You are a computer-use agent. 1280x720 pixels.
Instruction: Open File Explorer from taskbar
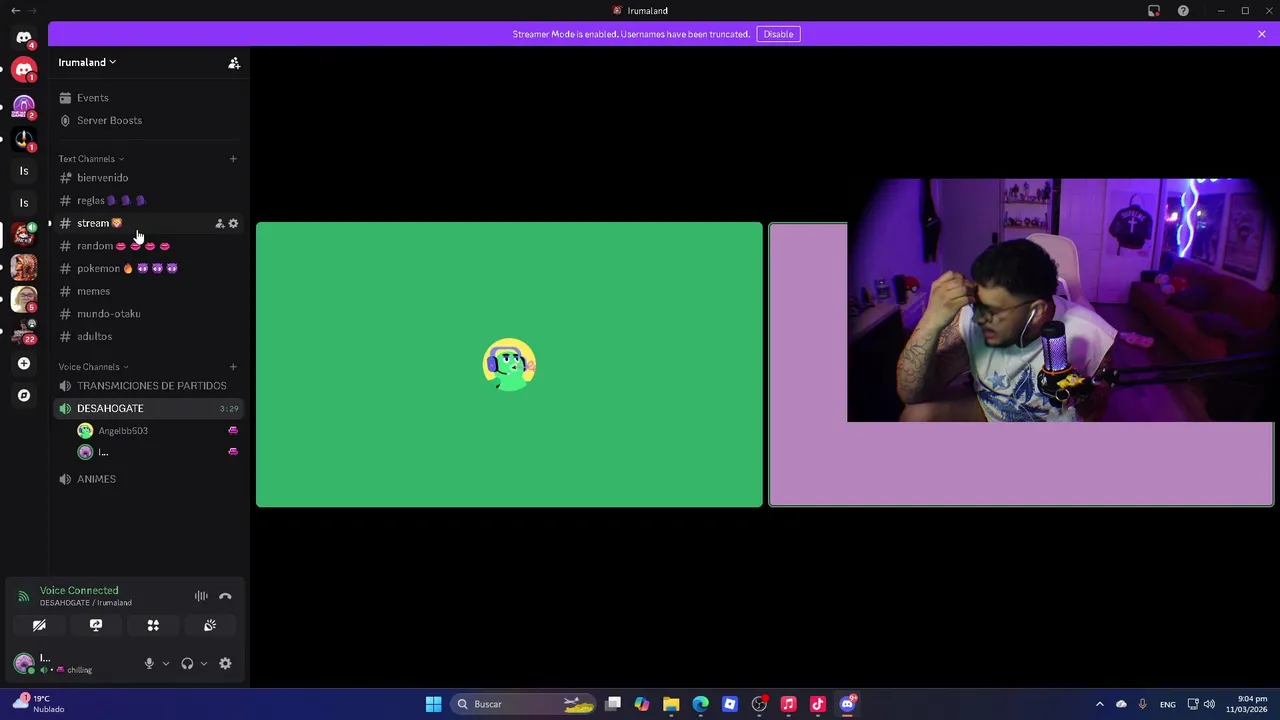671,704
